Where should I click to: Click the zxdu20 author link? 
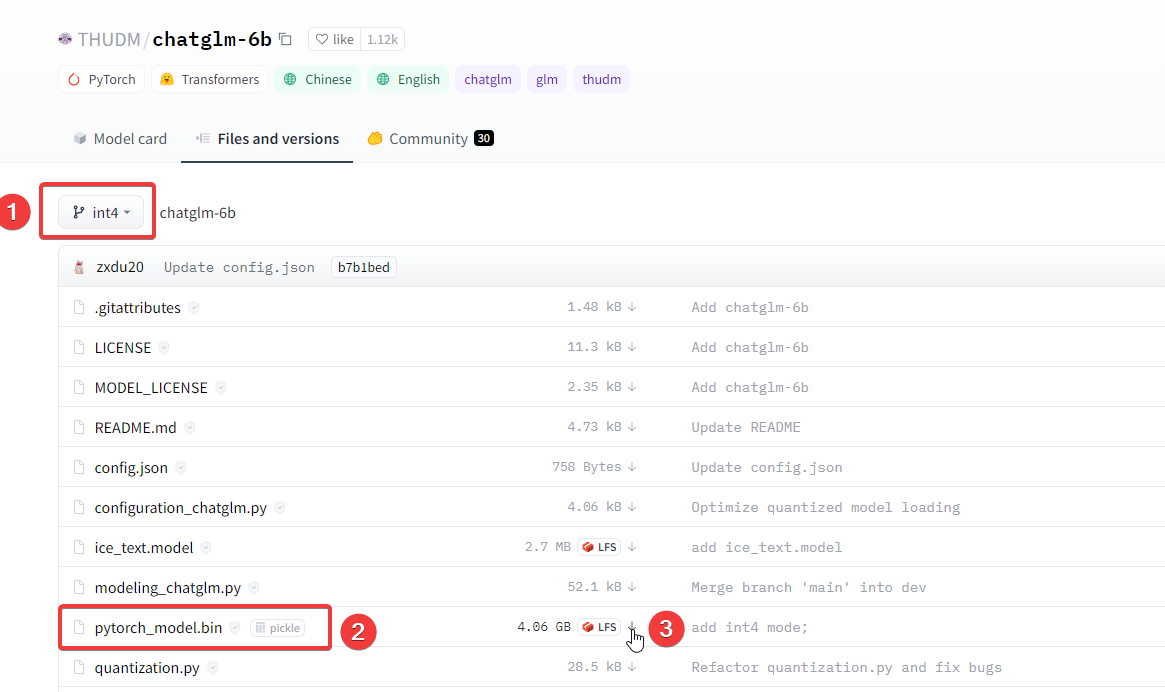click(120, 268)
